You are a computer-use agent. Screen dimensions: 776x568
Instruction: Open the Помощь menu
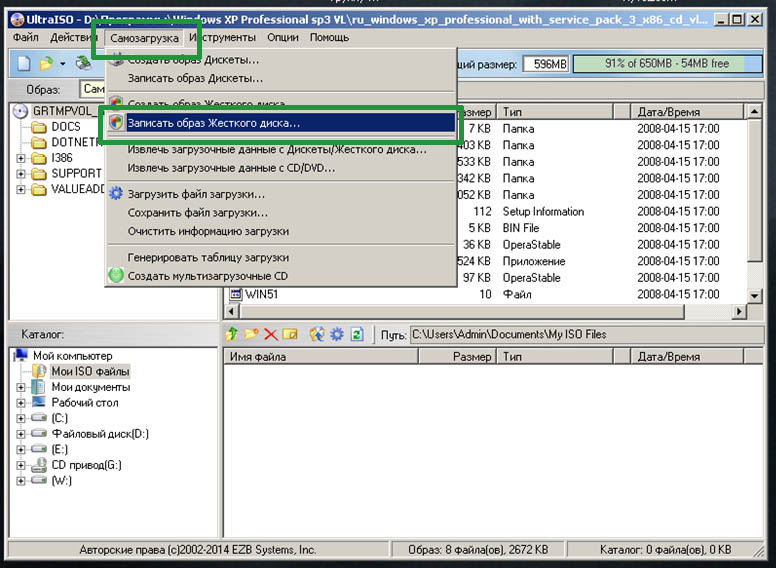329,37
